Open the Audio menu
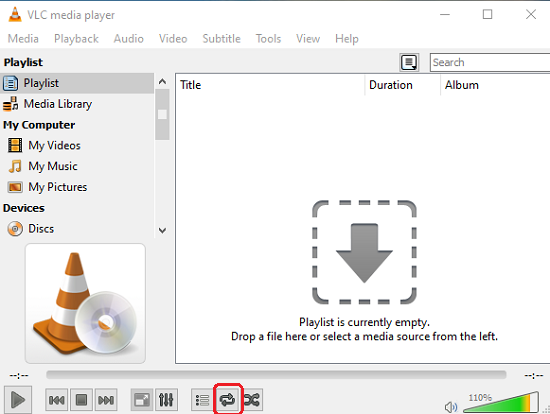 128,39
